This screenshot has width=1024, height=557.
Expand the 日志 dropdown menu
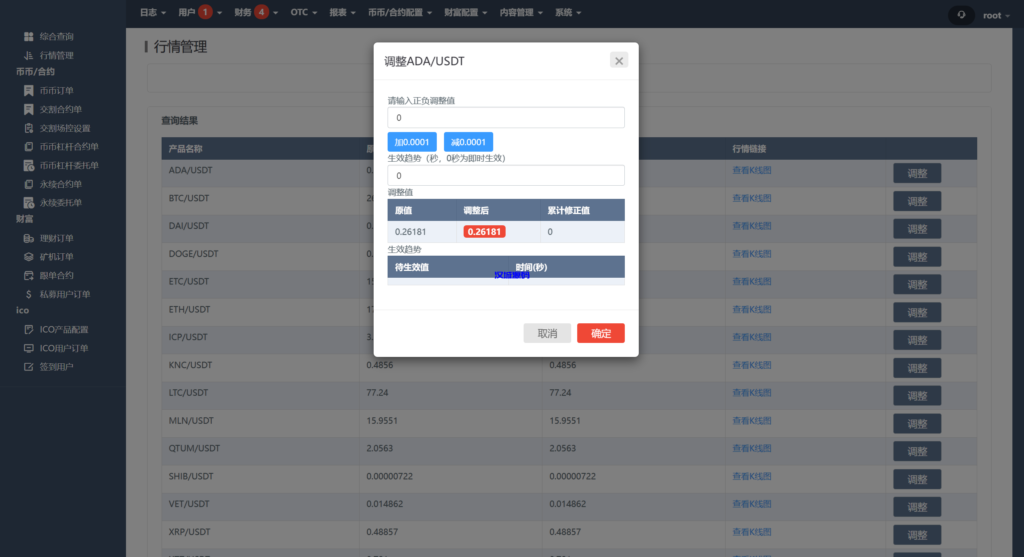[151, 13]
